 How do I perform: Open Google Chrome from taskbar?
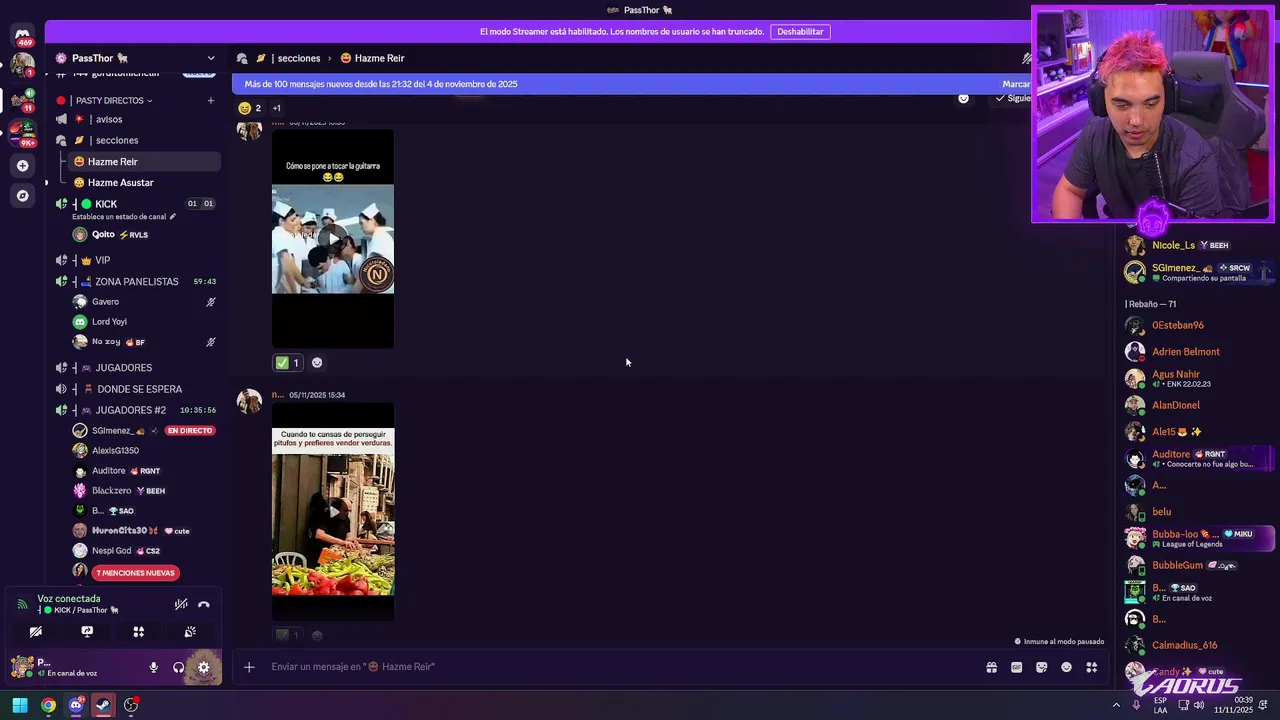[48, 705]
